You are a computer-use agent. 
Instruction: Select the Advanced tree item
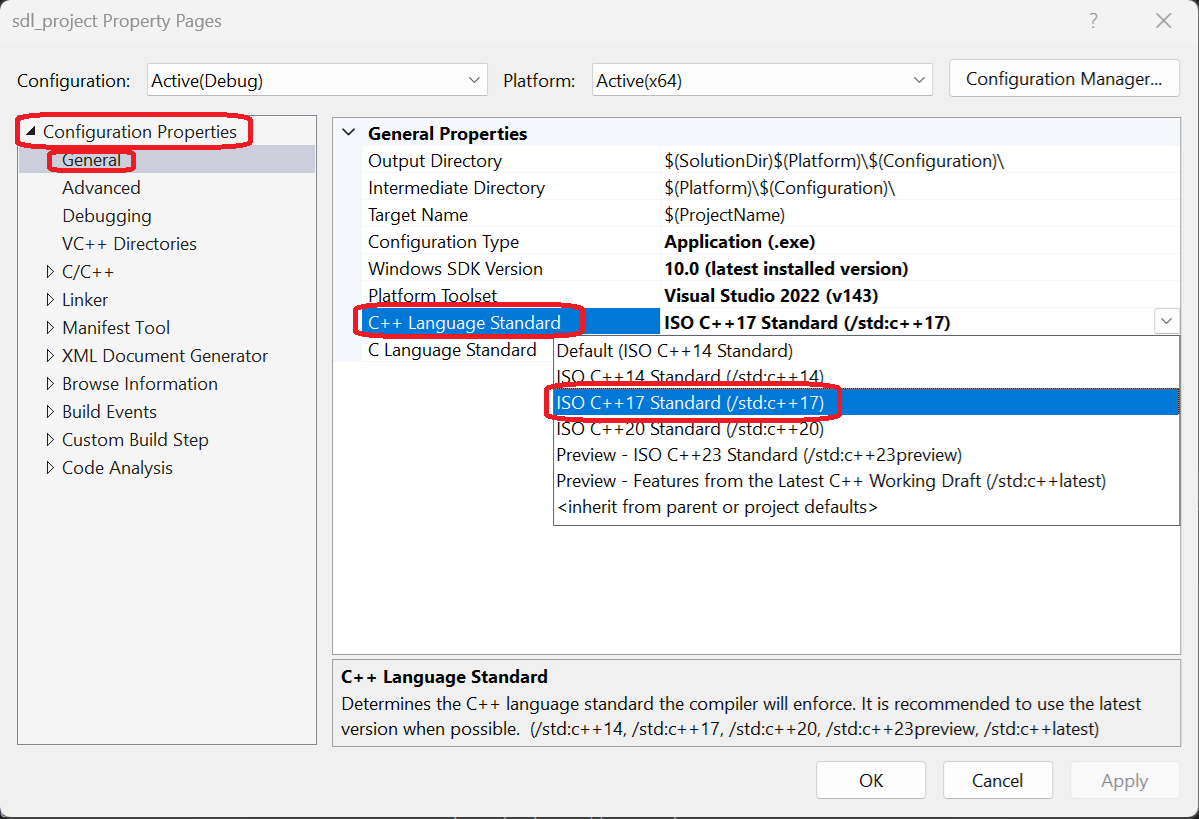101,188
